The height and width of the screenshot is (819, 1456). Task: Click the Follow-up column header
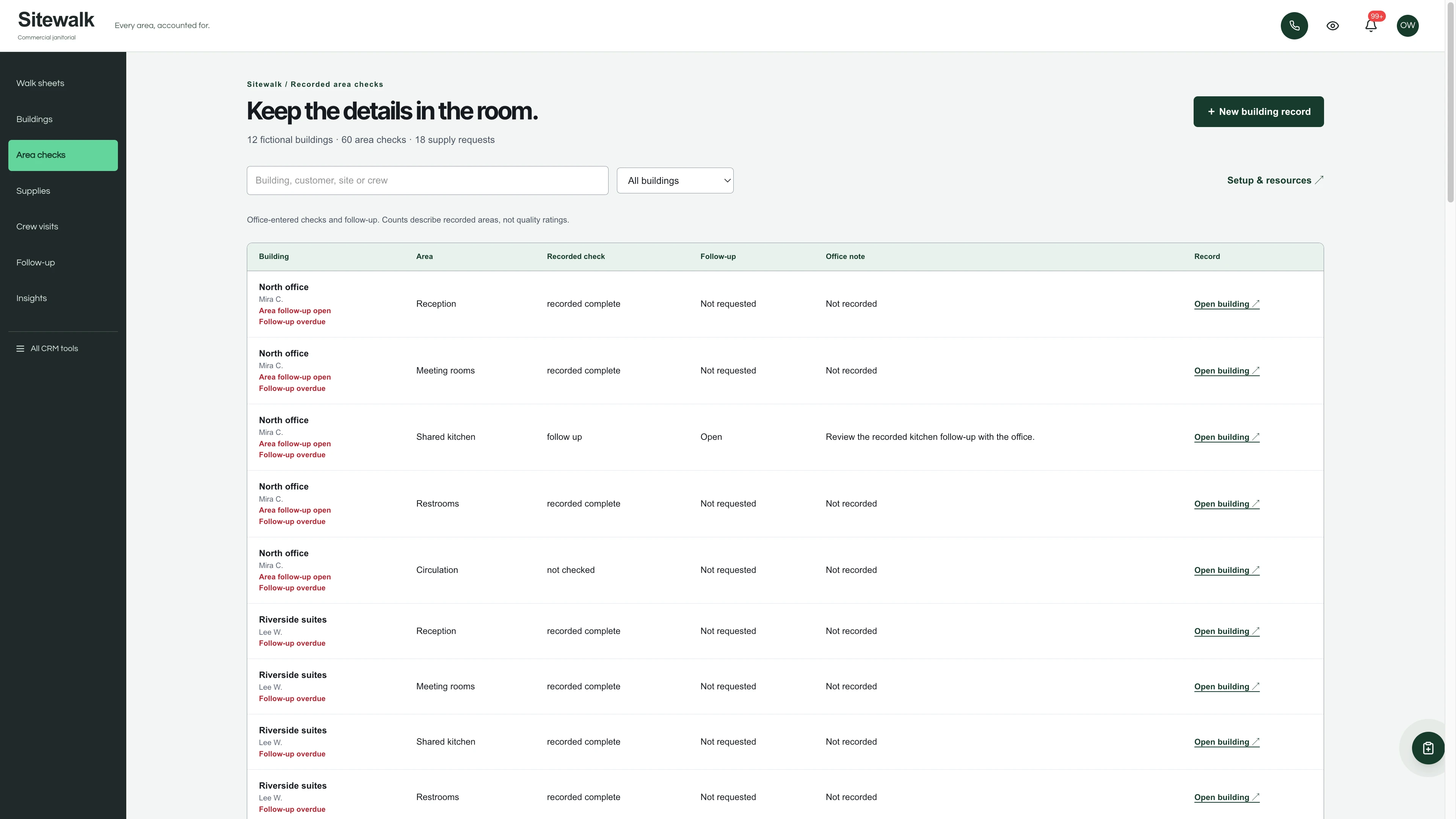718,257
